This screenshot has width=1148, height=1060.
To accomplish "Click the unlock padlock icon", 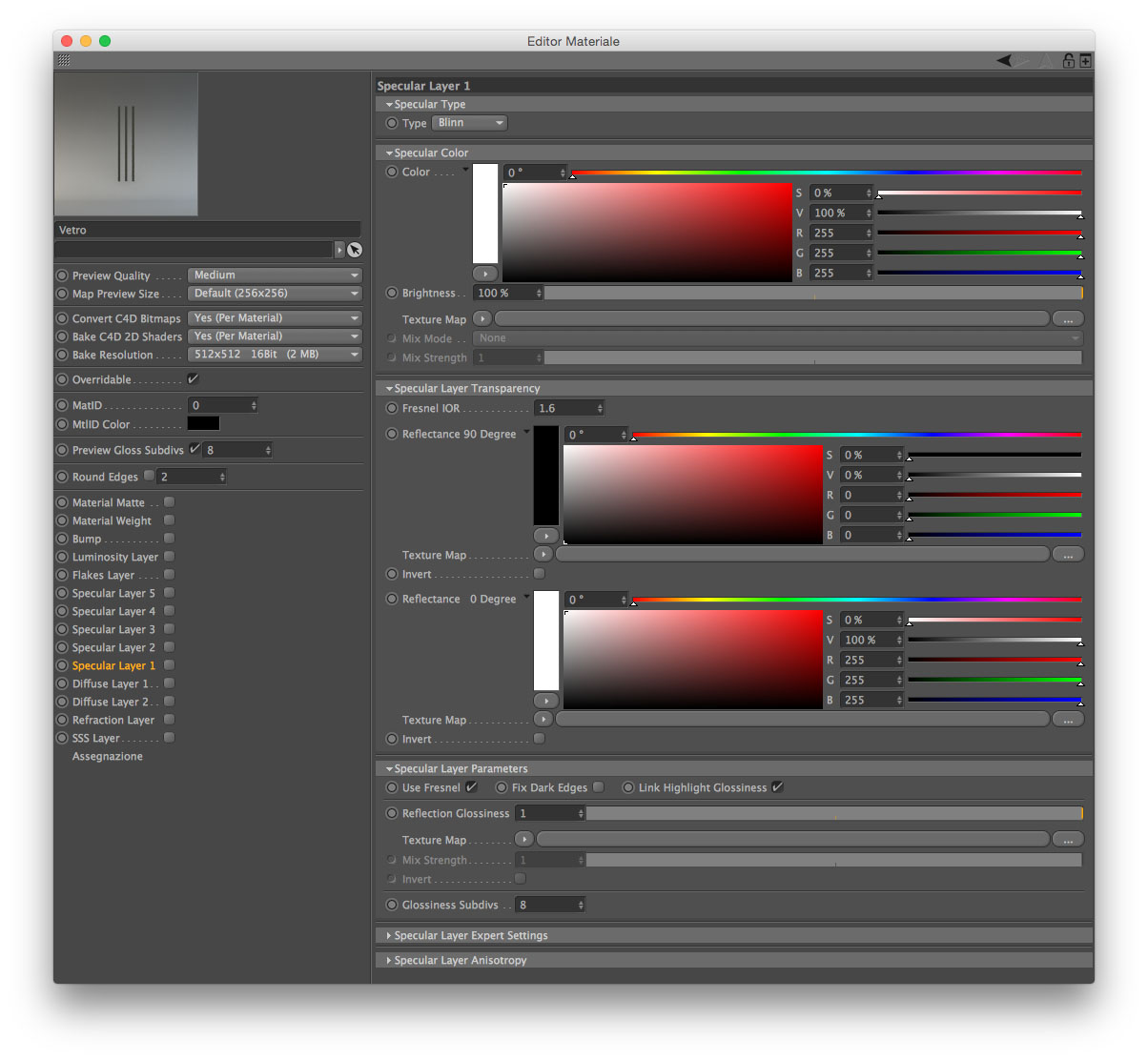I will [x=1069, y=61].
